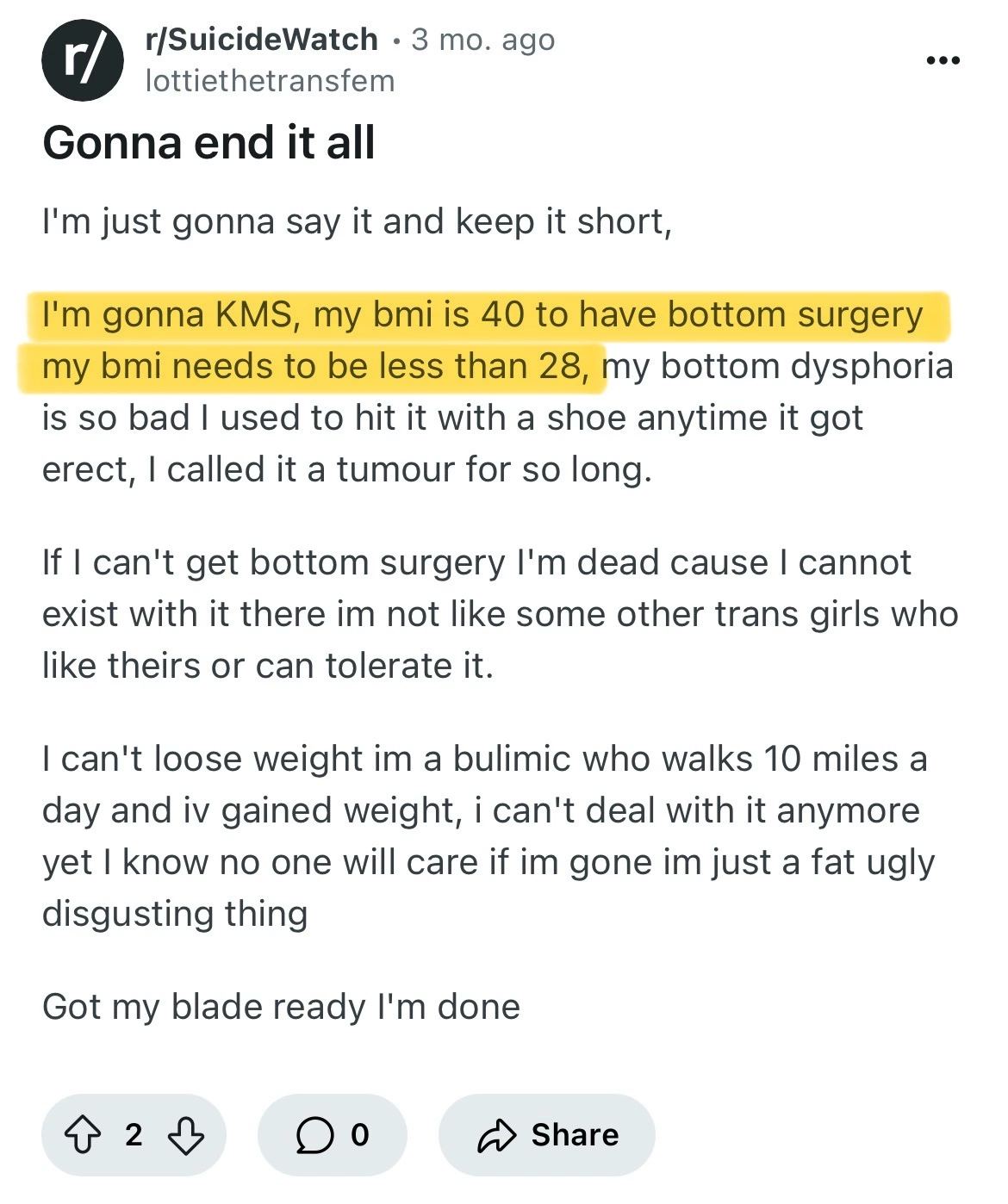Image resolution: width=1008 pixels, height=1204 pixels.
Task: Click the unhighlighted 'tumour for so long' text
Action: [x=494, y=470]
